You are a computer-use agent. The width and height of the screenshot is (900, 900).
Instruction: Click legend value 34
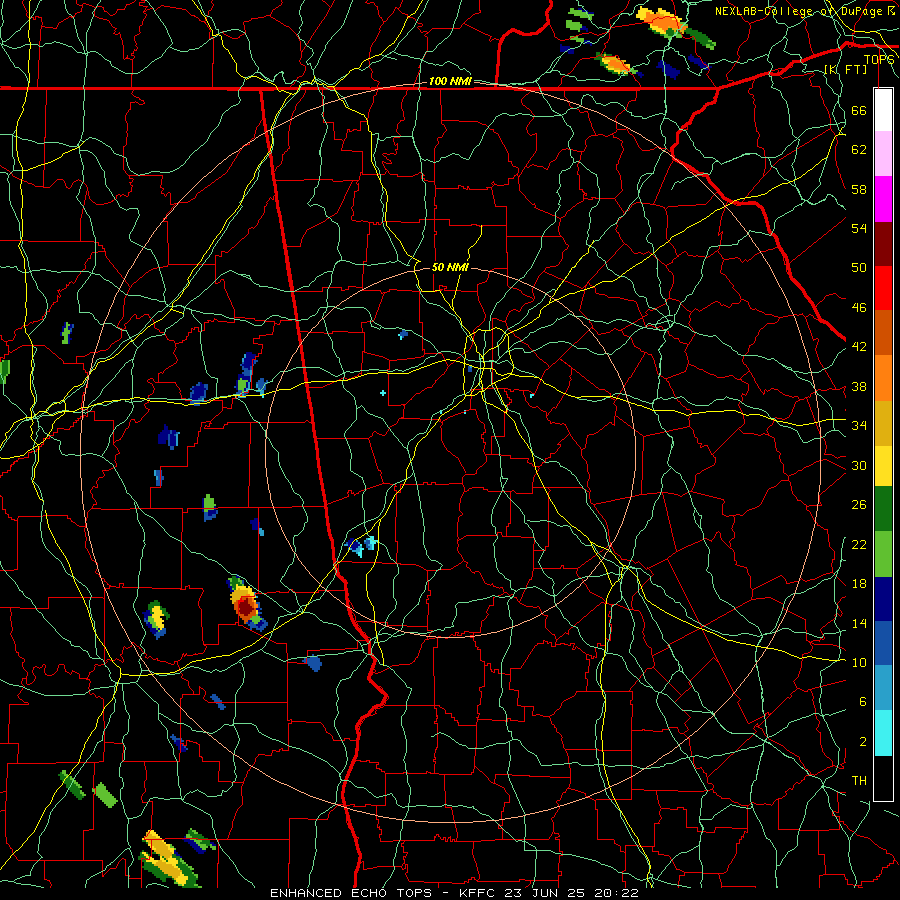point(859,426)
